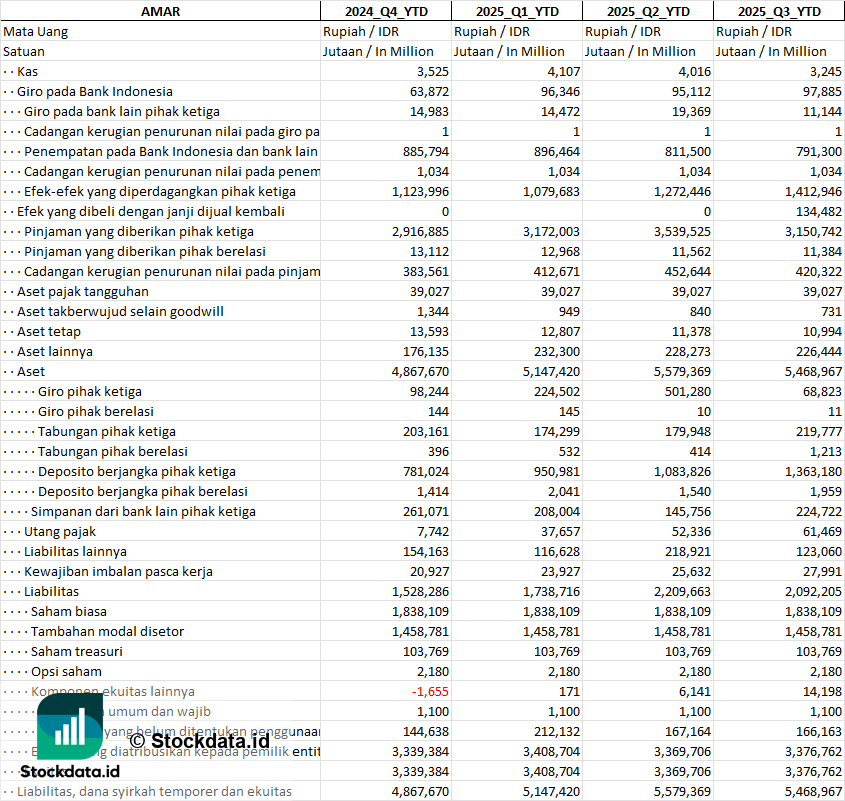Click value 501,280 in Giro pihak ketiga

coord(688,391)
